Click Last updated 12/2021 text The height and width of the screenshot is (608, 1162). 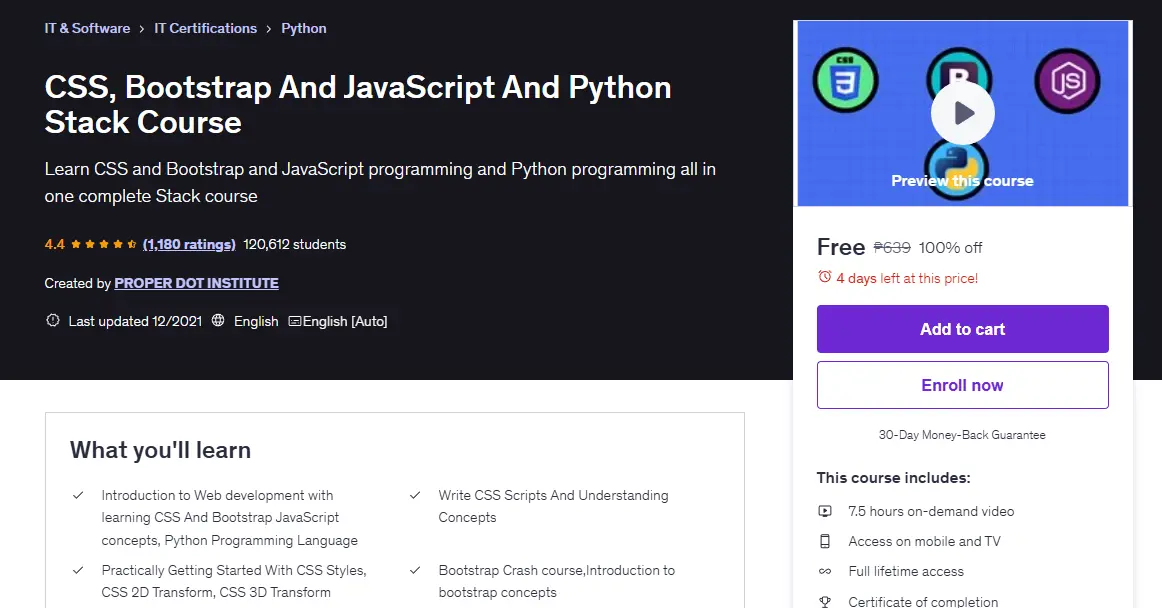click(135, 321)
